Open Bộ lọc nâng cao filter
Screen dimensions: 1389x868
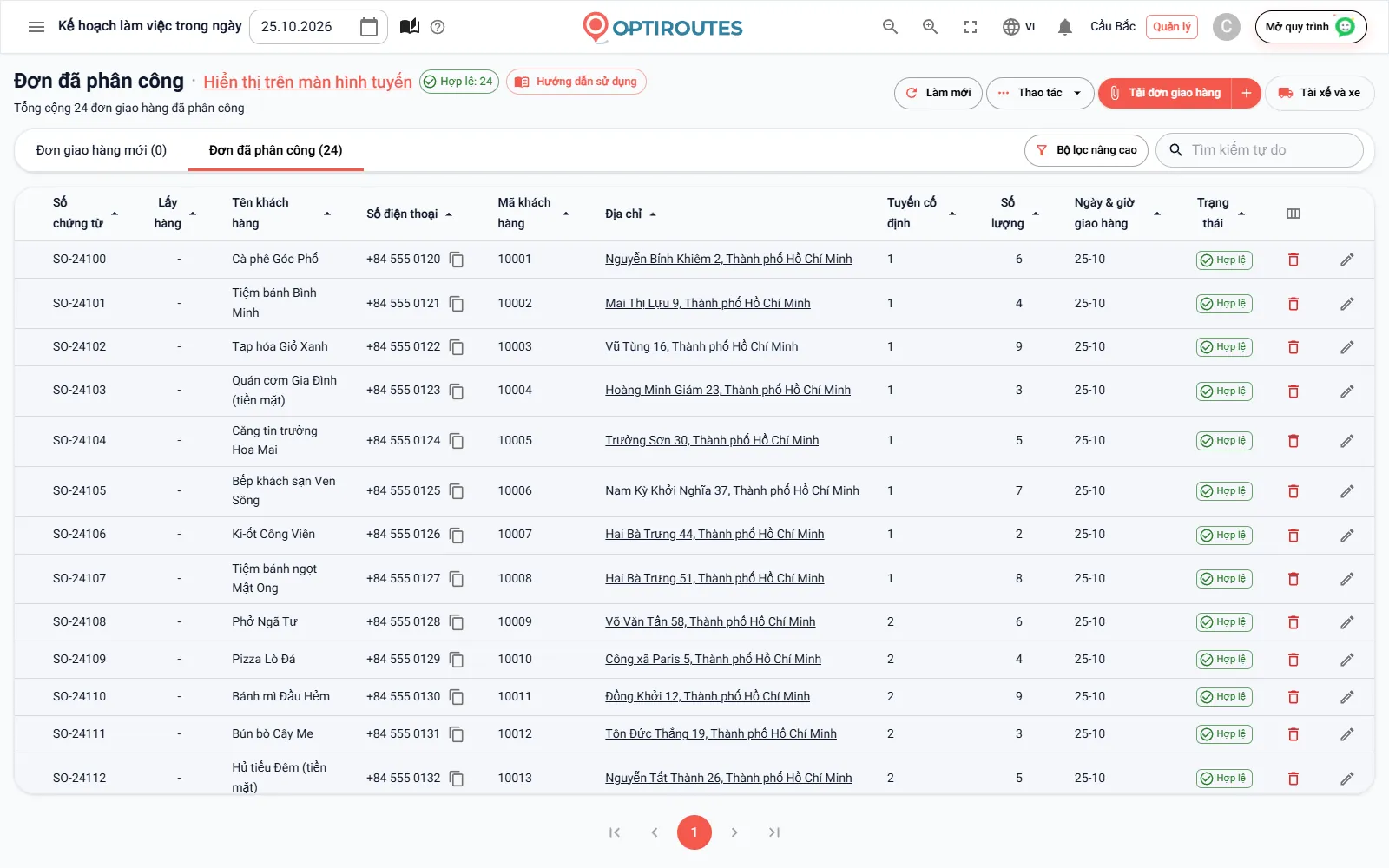1087,150
